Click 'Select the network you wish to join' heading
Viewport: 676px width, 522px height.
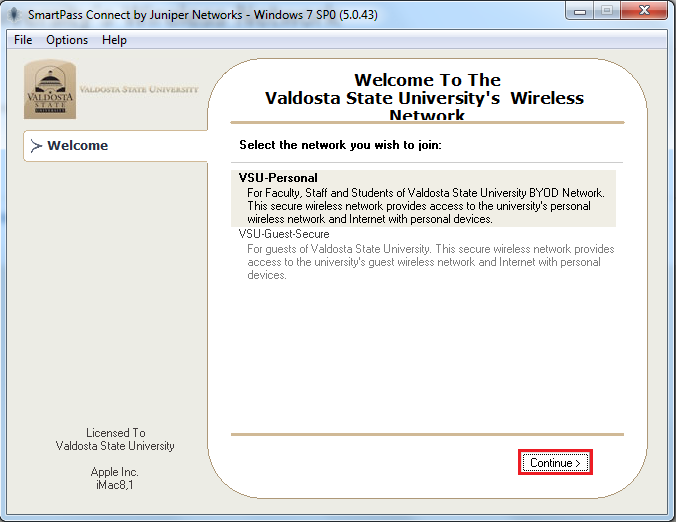click(x=340, y=145)
